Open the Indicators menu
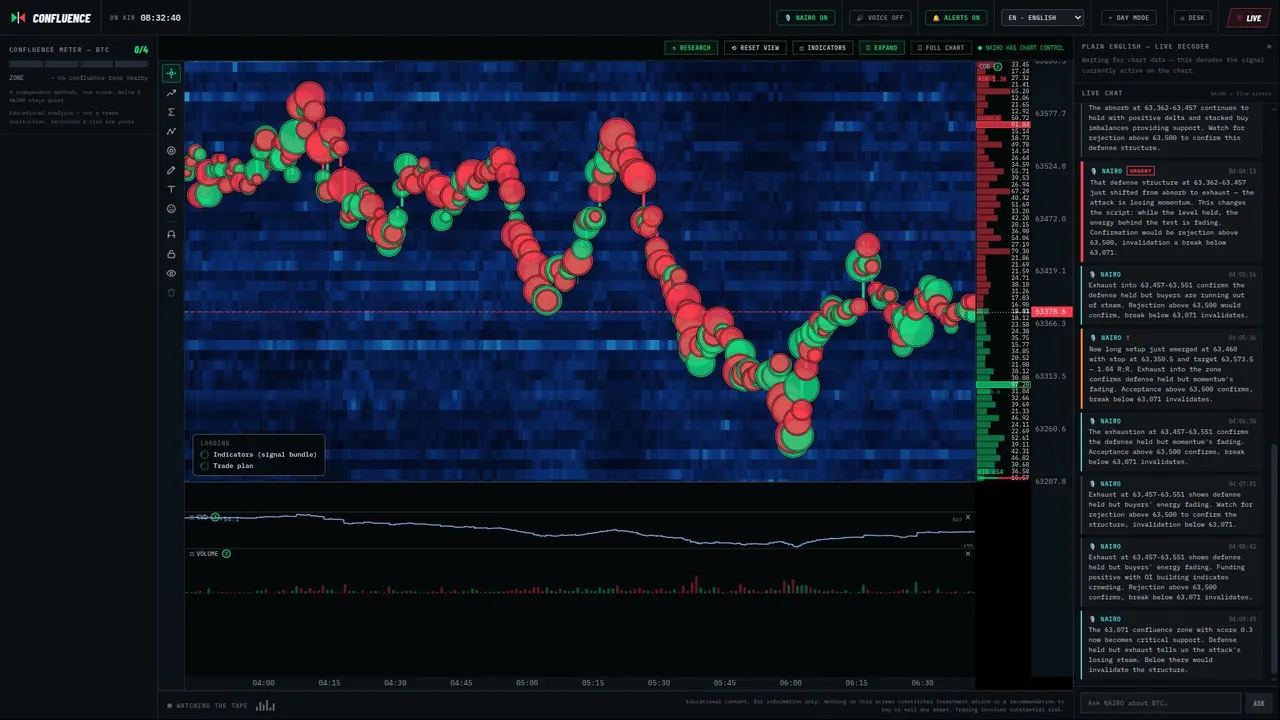Screen dimensions: 1280x720 pyautogui.click(x=823, y=48)
